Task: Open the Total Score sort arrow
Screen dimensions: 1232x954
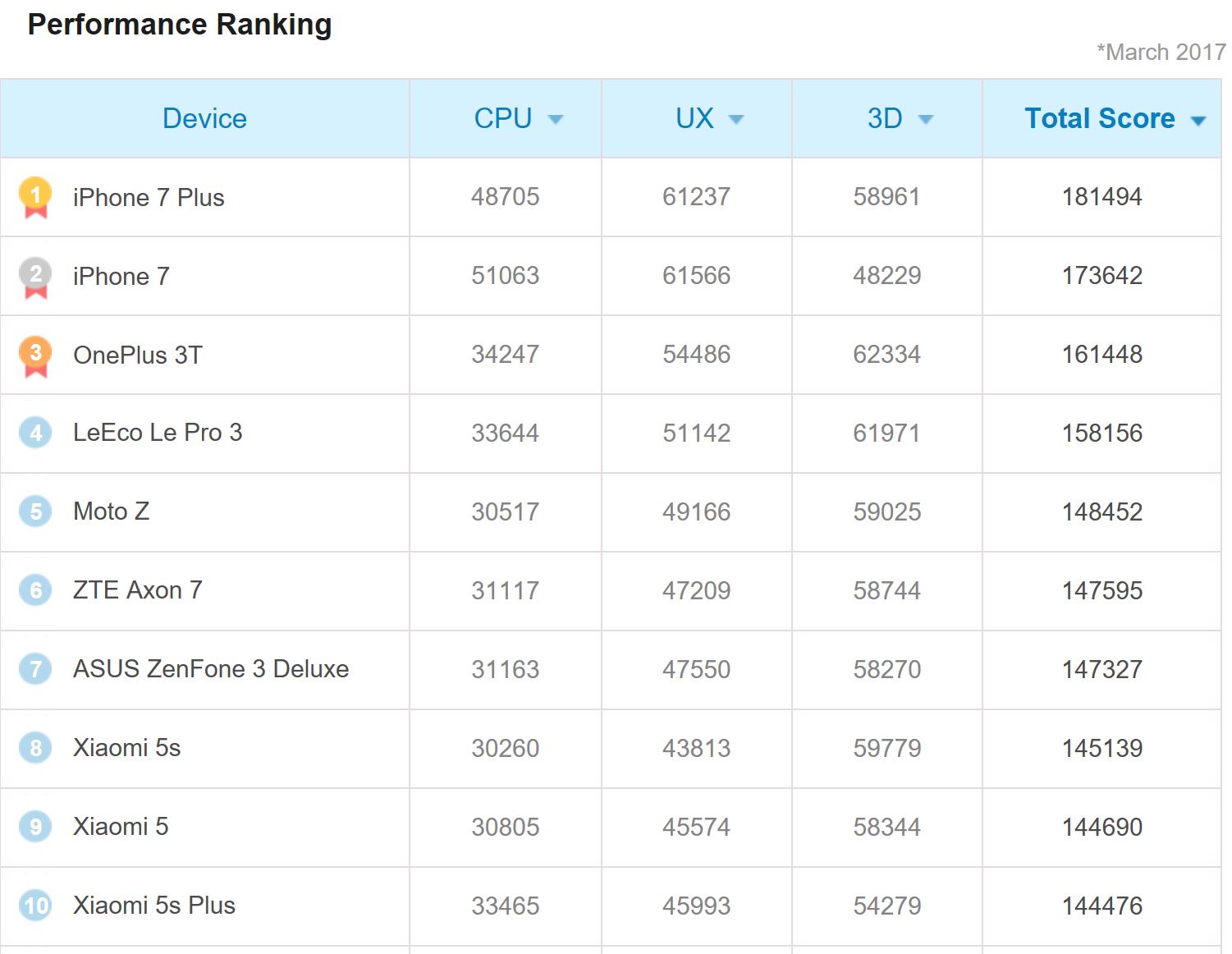Action: [1198, 121]
